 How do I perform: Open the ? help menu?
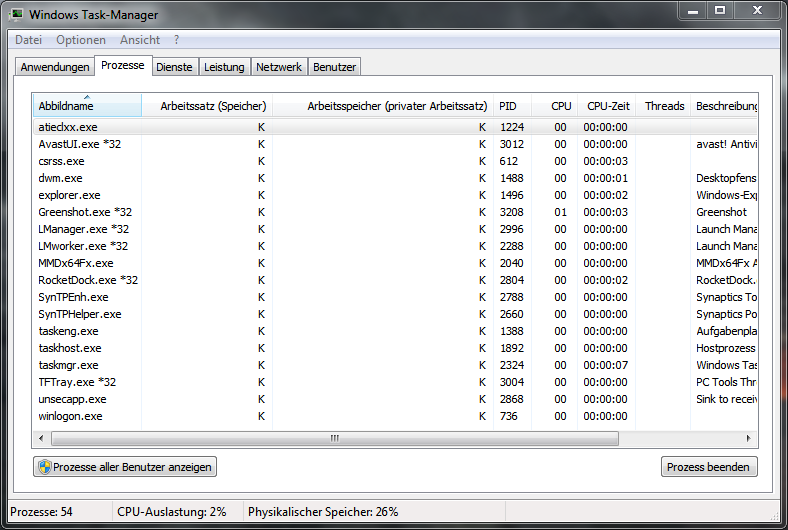176,40
